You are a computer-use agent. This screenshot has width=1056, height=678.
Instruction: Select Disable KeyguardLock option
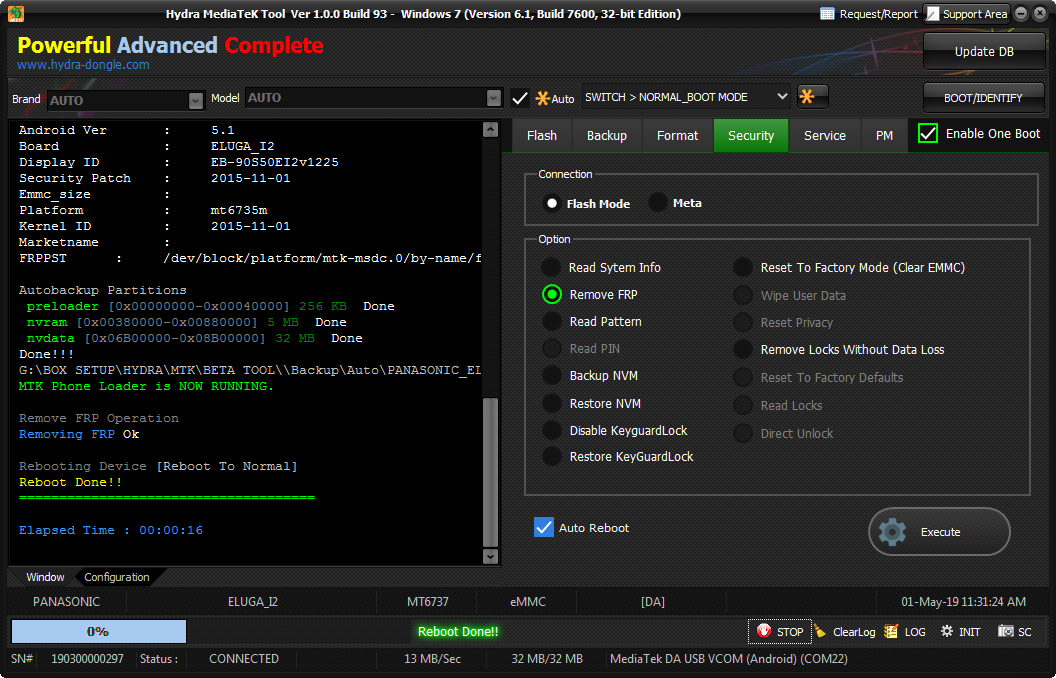552,430
